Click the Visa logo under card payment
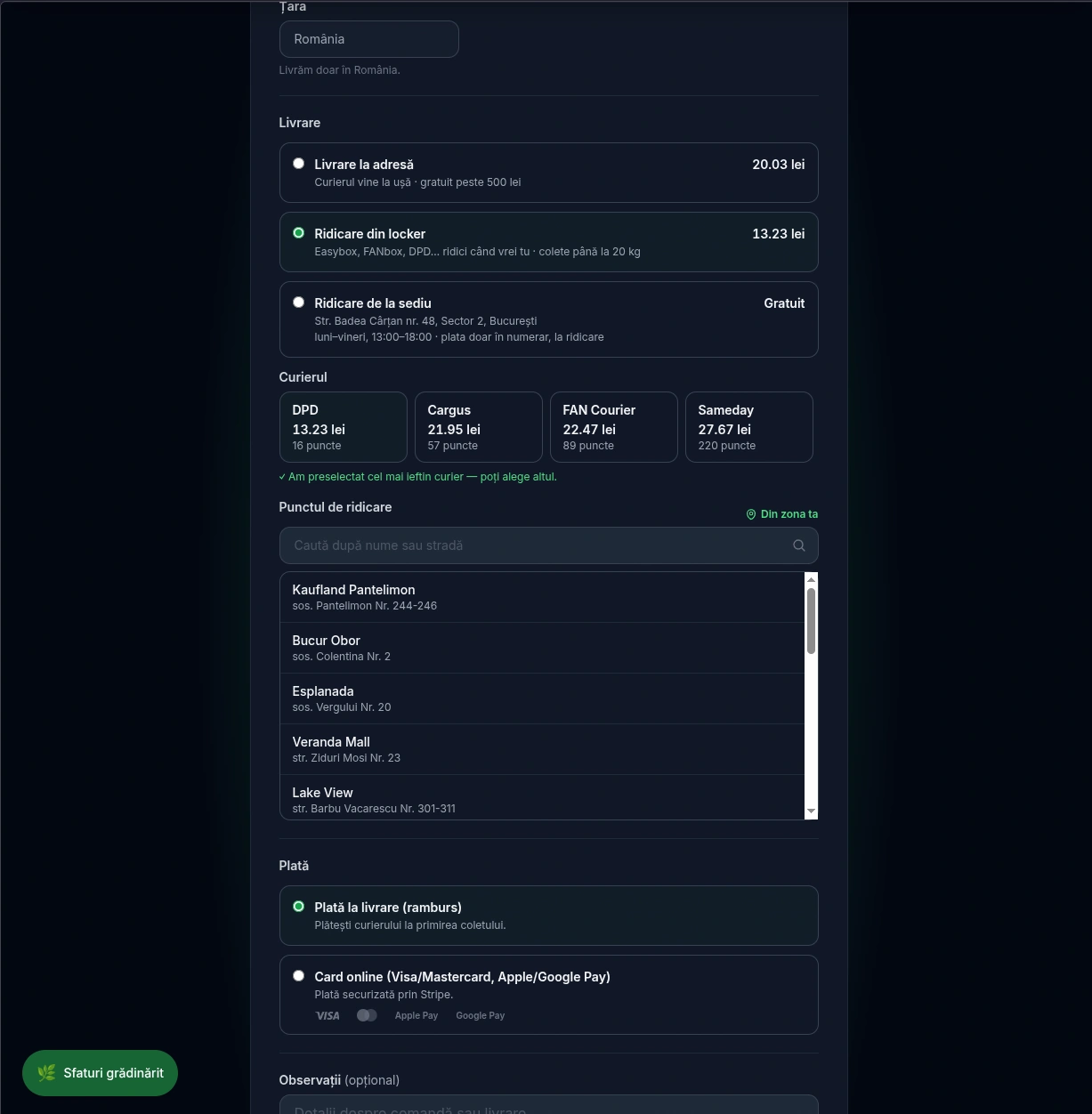1092x1114 pixels. [328, 1015]
